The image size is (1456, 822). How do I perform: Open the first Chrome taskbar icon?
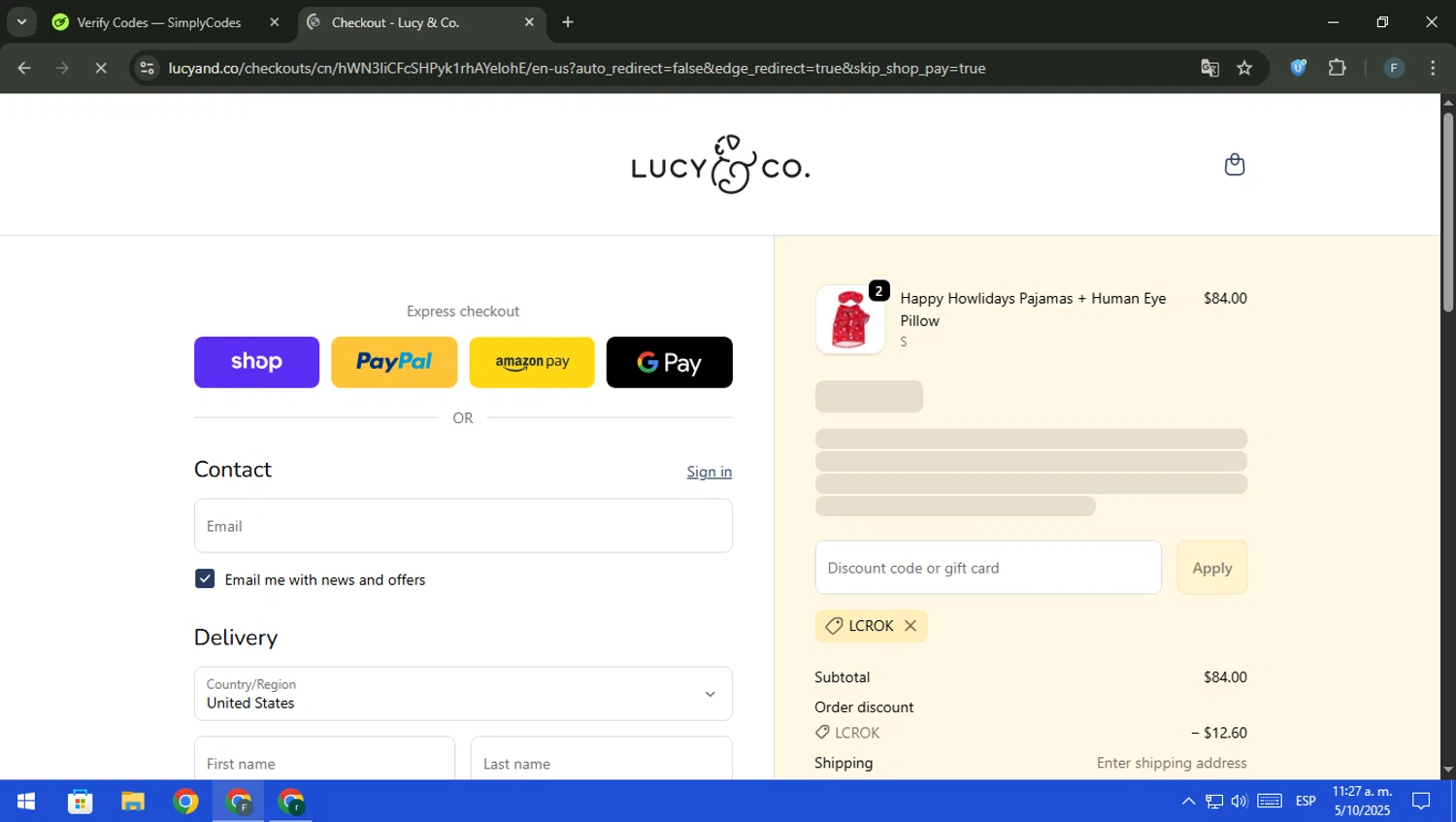point(185,802)
